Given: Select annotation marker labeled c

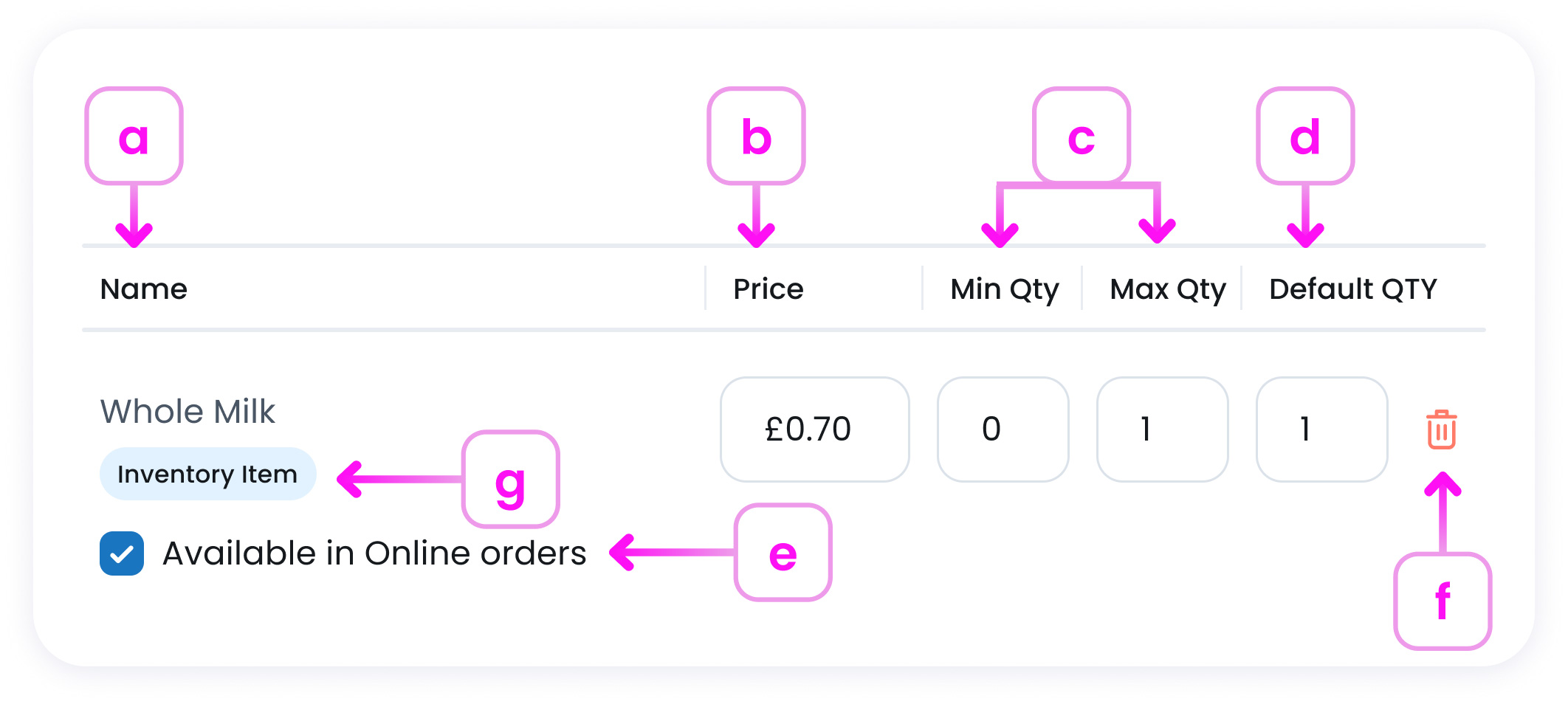Looking at the screenshot, I should (1082, 137).
